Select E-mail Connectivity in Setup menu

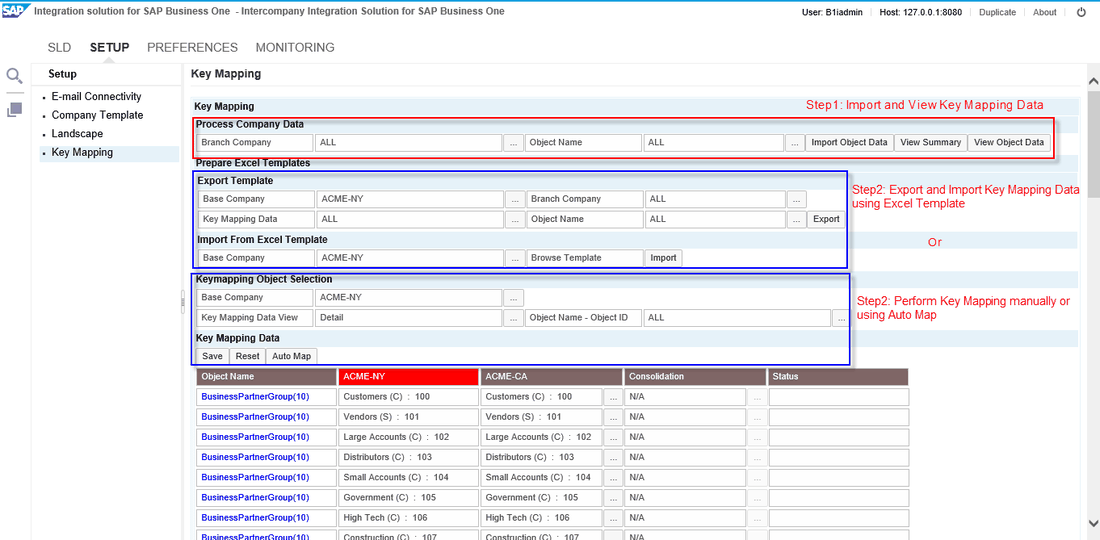click(97, 97)
